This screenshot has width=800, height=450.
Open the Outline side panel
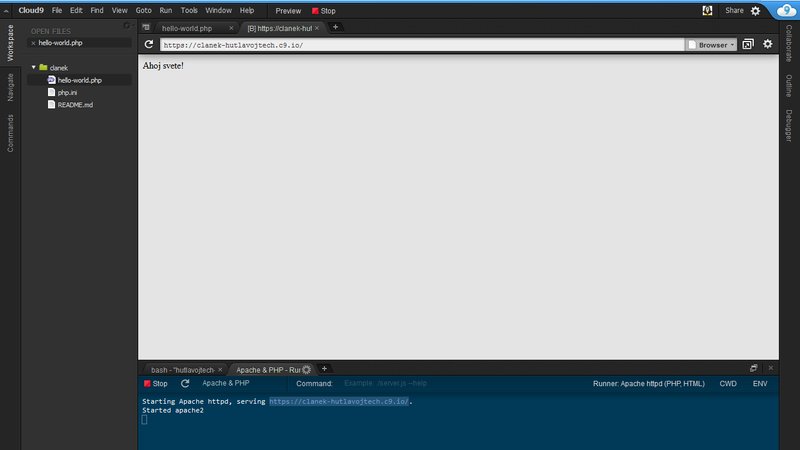(789, 86)
